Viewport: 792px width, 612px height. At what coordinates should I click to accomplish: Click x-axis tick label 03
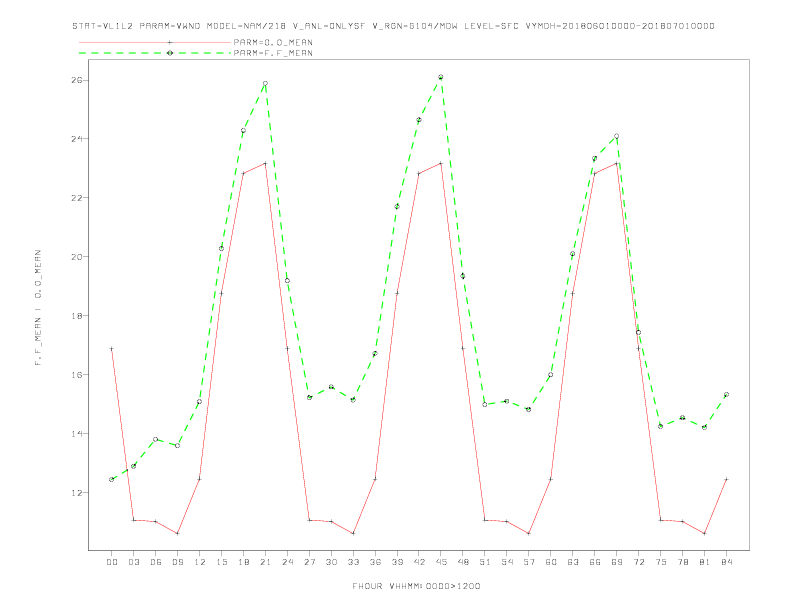tap(134, 562)
